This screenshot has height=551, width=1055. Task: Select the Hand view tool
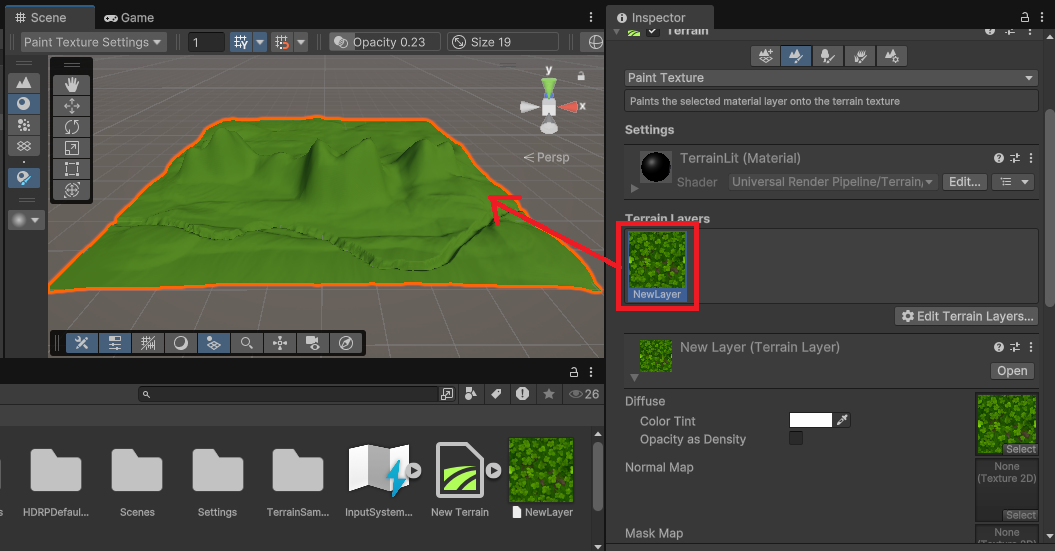click(x=71, y=85)
